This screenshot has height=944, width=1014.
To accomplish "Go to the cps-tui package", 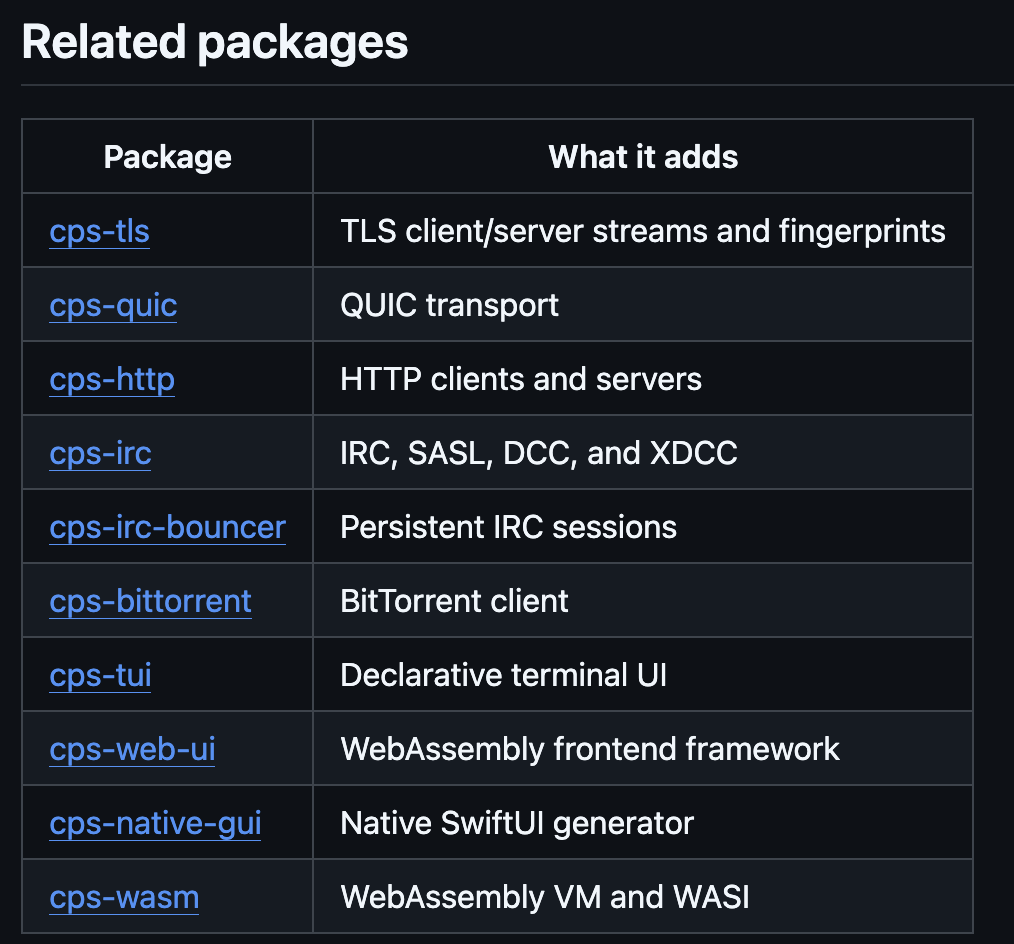I will [100, 675].
